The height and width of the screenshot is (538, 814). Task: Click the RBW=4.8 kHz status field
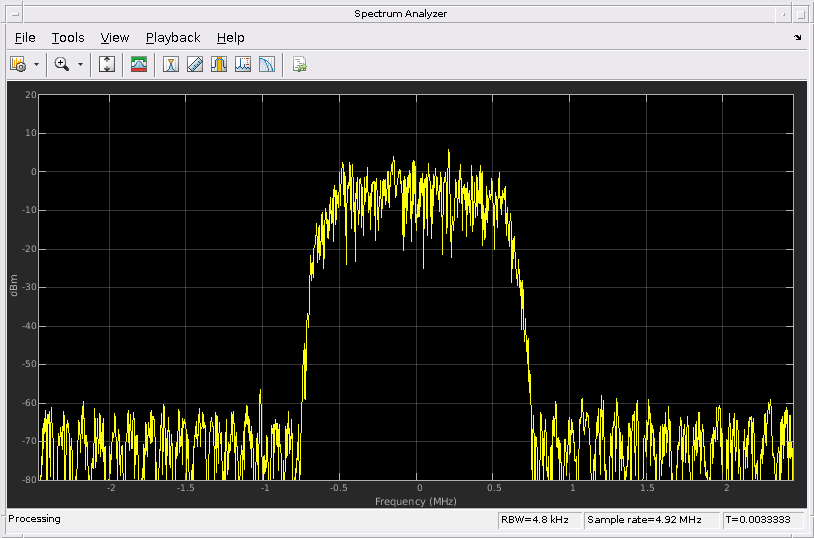[x=539, y=520]
